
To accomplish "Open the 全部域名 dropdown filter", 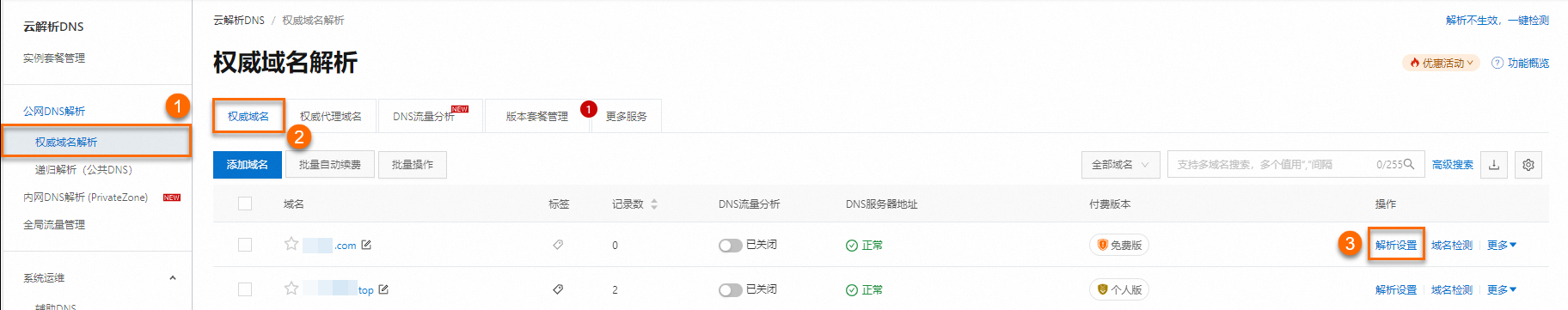I will click(1121, 165).
